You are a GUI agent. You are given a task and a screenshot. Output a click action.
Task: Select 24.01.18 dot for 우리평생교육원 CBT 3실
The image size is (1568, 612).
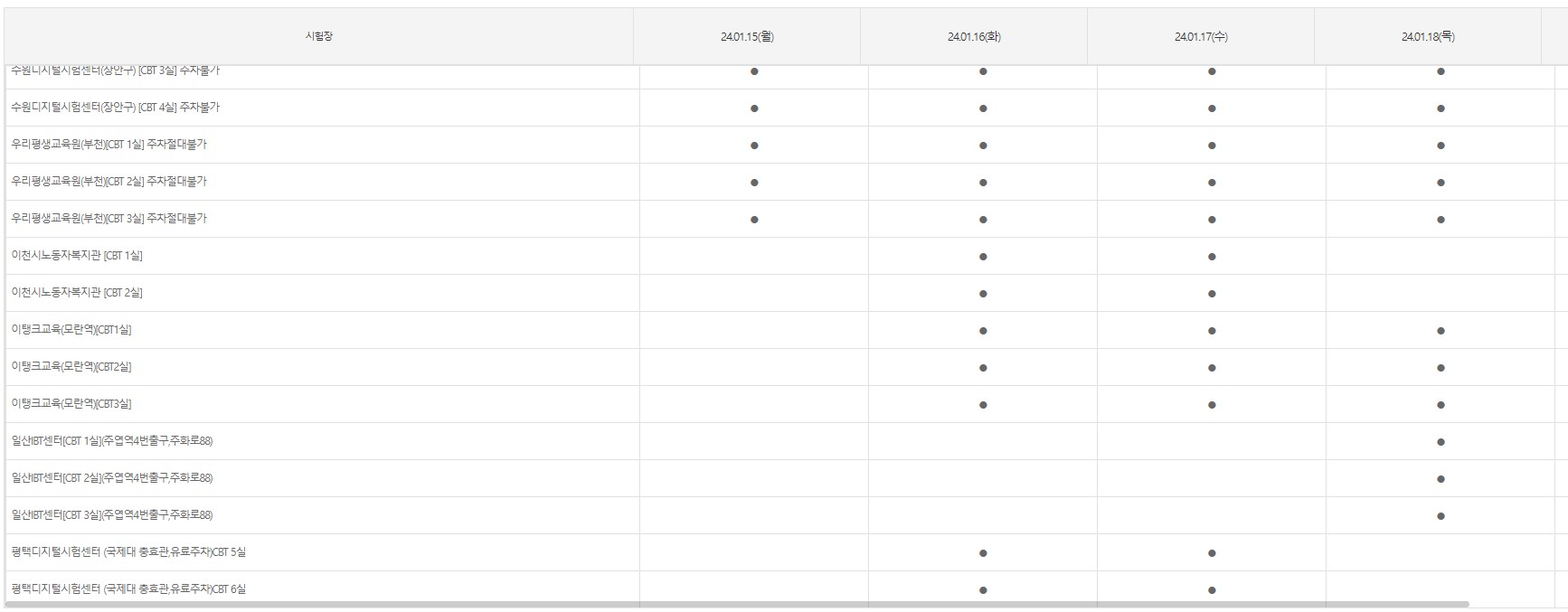[x=1440, y=220]
